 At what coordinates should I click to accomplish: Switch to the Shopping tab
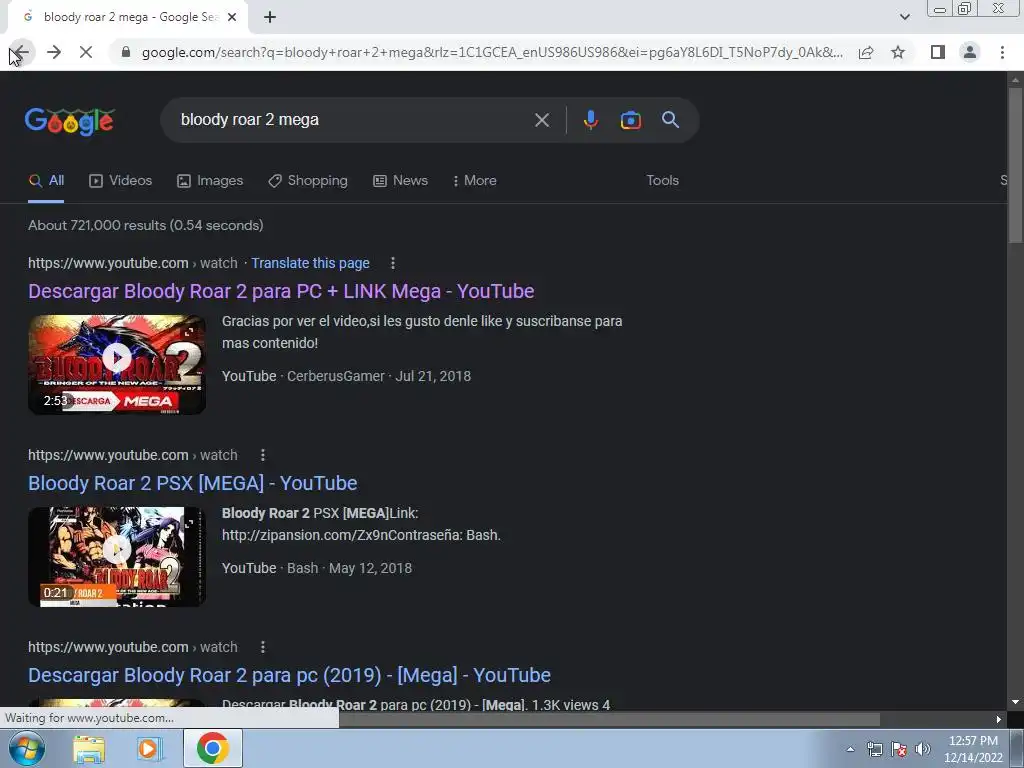coord(308,181)
